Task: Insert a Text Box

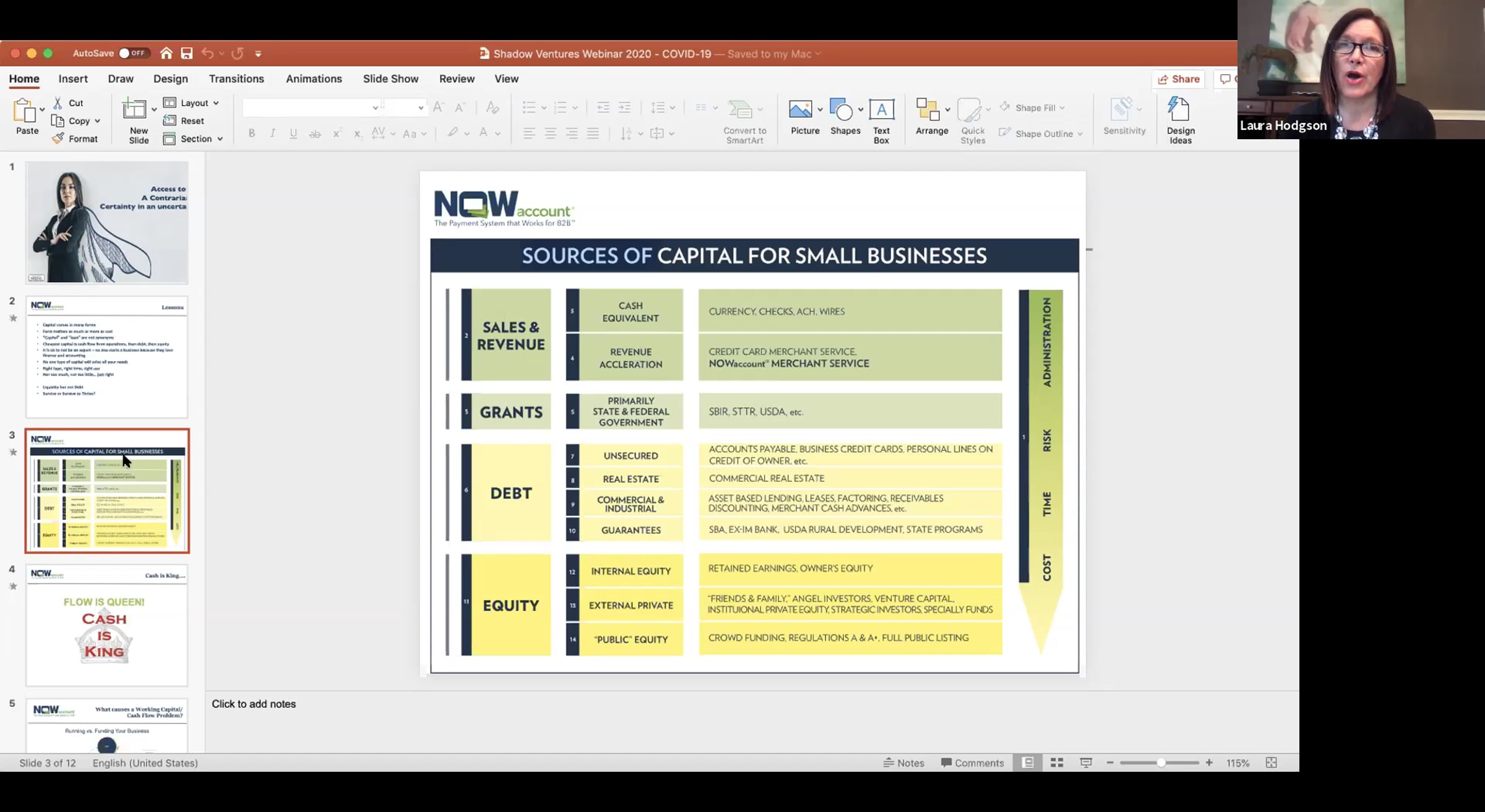Action: tap(881, 121)
